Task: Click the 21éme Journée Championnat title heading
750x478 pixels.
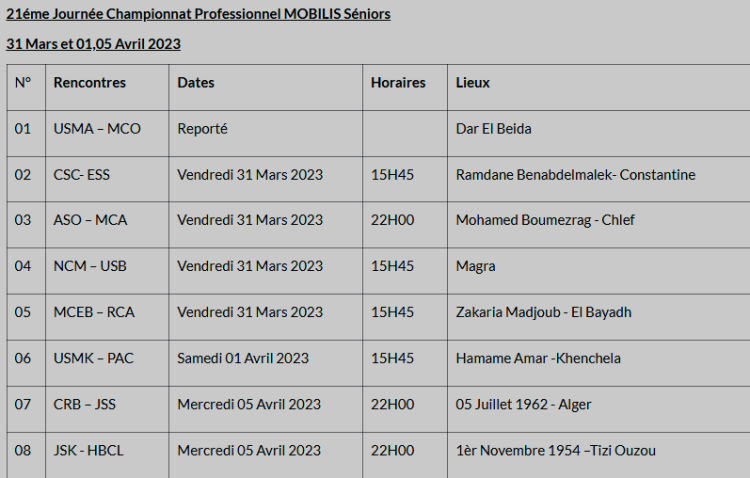Action: [198, 14]
